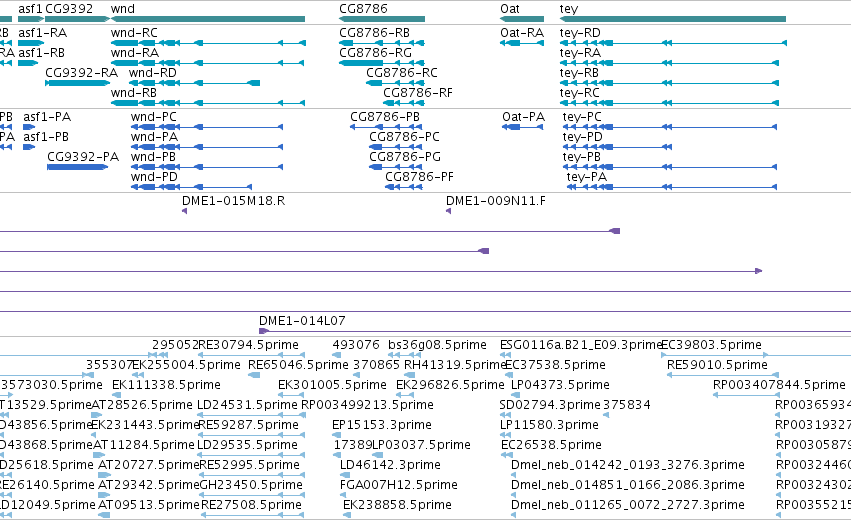Click EST EC26538.5prime

[551, 445]
